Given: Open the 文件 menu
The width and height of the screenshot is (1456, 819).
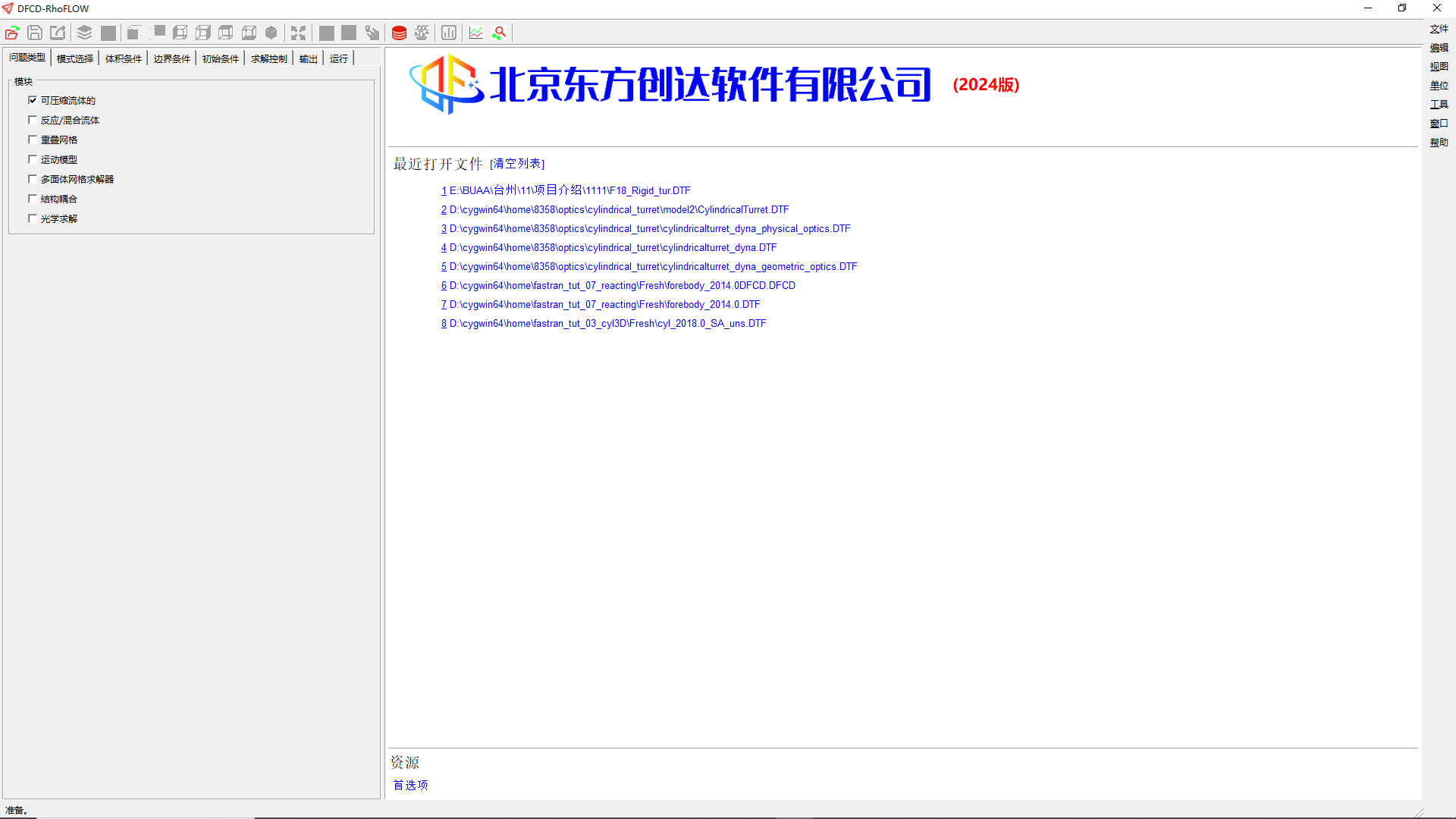Looking at the screenshot, I should point(1439,29).
